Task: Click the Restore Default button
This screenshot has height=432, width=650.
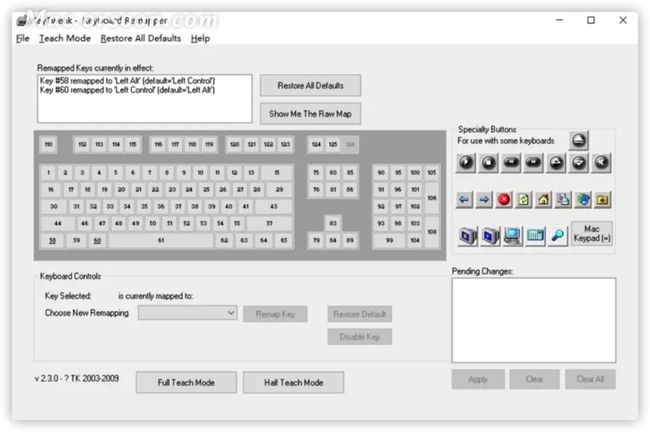Action: coord(359,314)
